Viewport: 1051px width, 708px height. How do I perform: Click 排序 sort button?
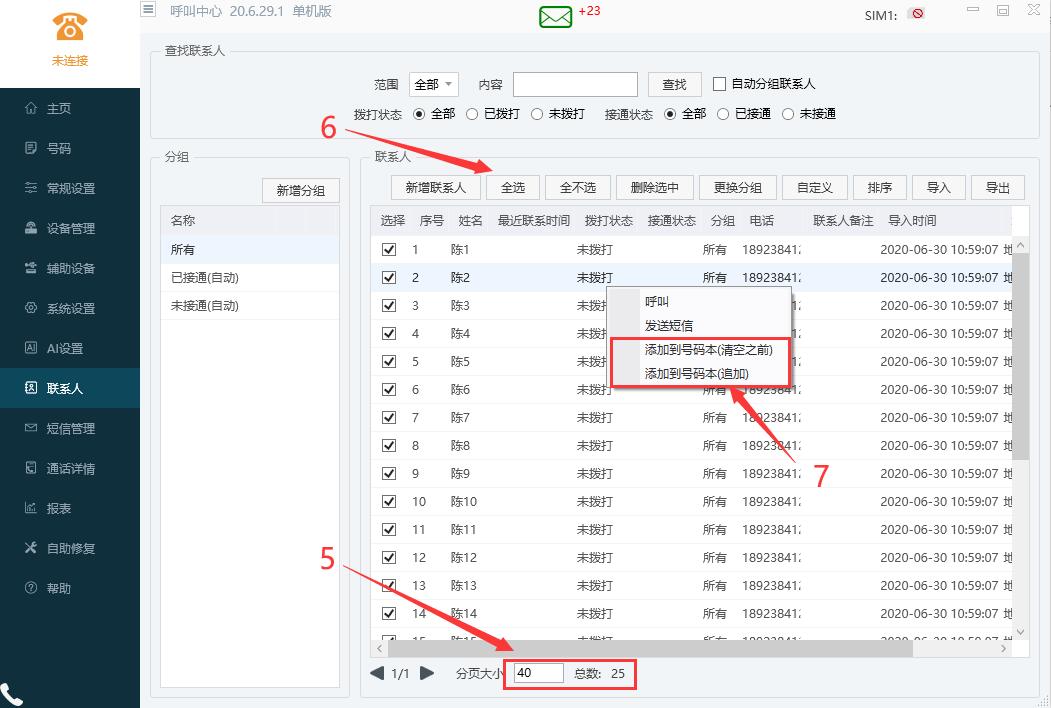click(x=879, y=188)
